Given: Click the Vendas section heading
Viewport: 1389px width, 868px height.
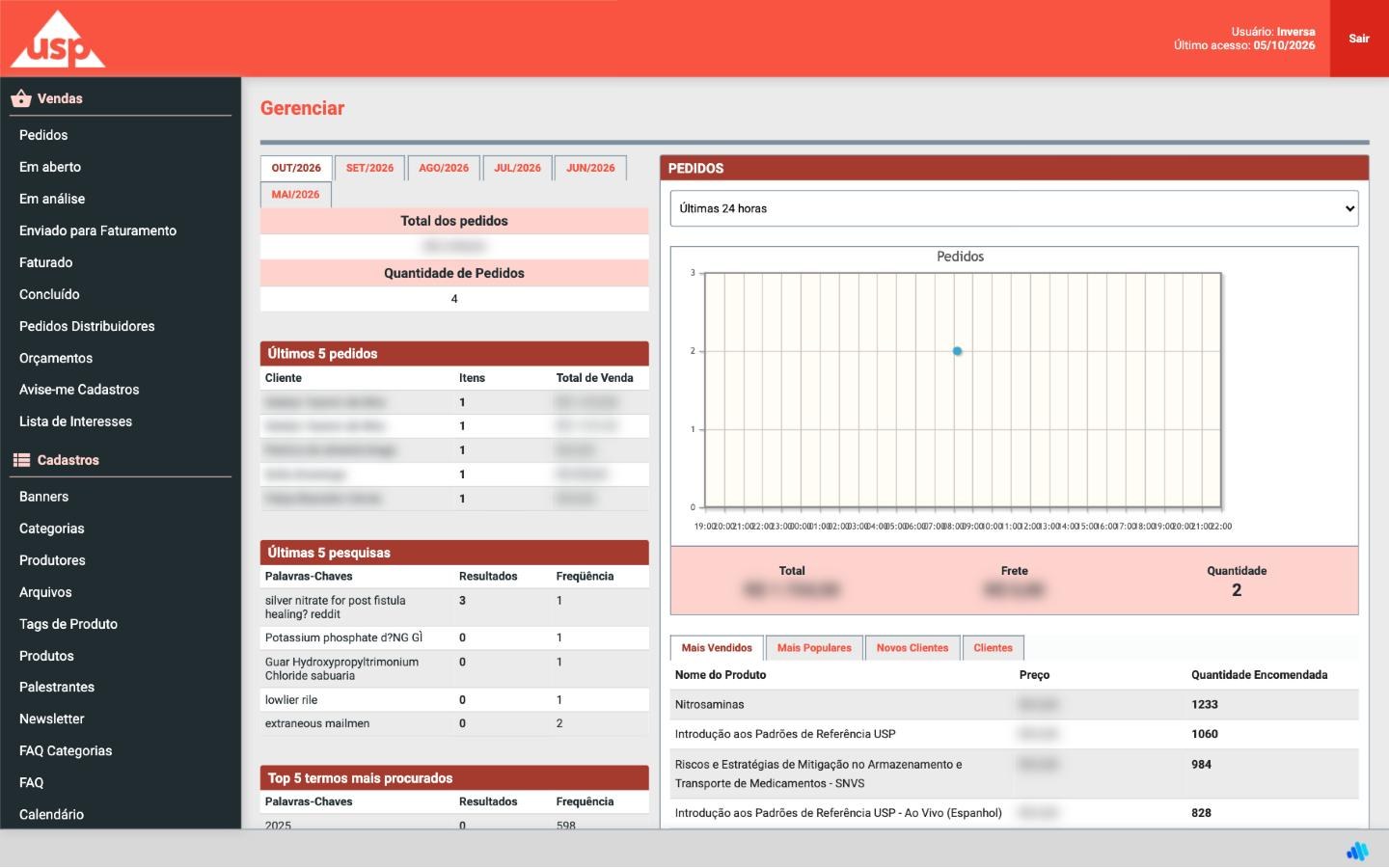Looking at the screenshot, I should click(x=60, y=98).
